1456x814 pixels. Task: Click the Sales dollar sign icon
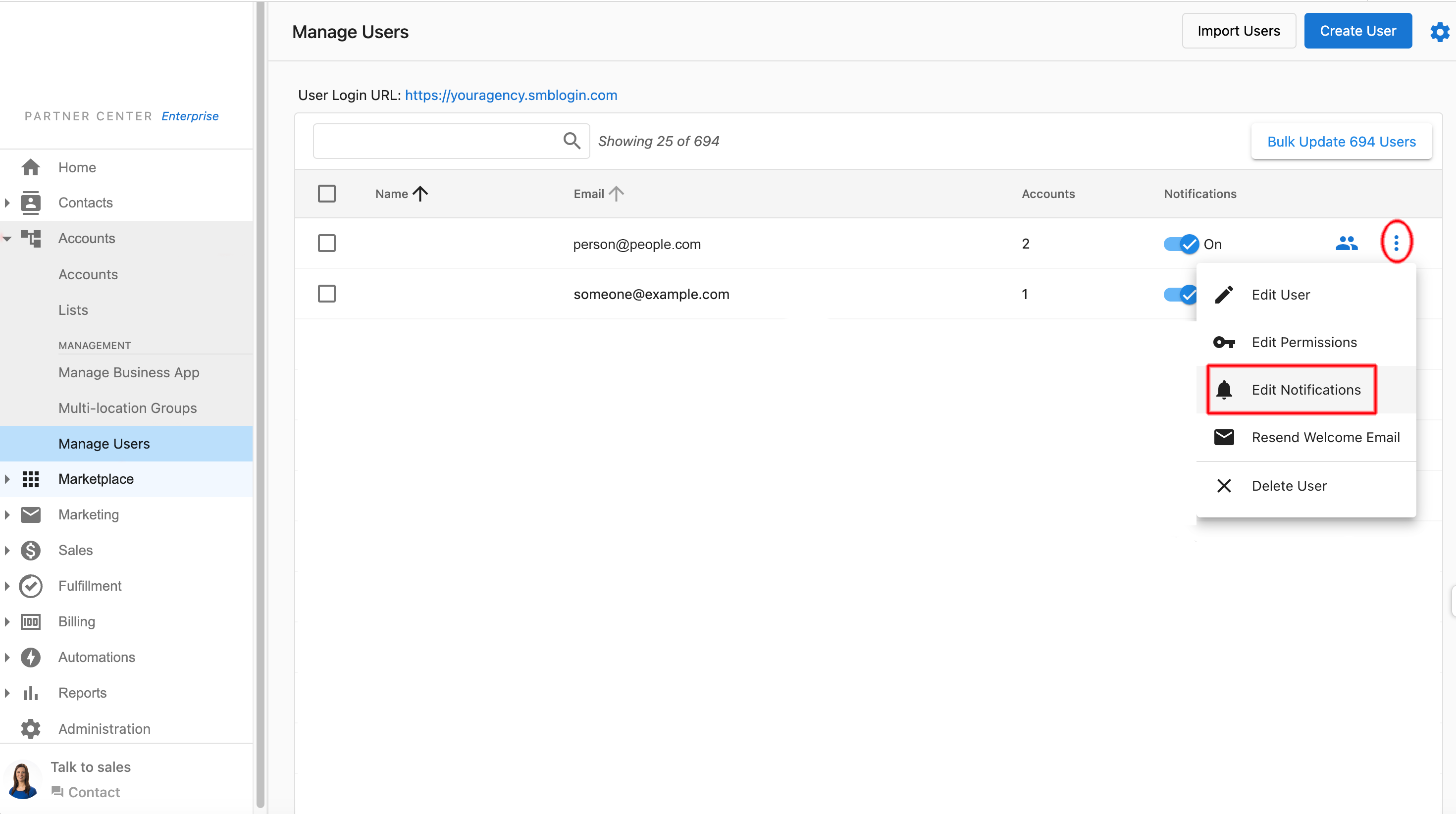[x=31, y=550]
